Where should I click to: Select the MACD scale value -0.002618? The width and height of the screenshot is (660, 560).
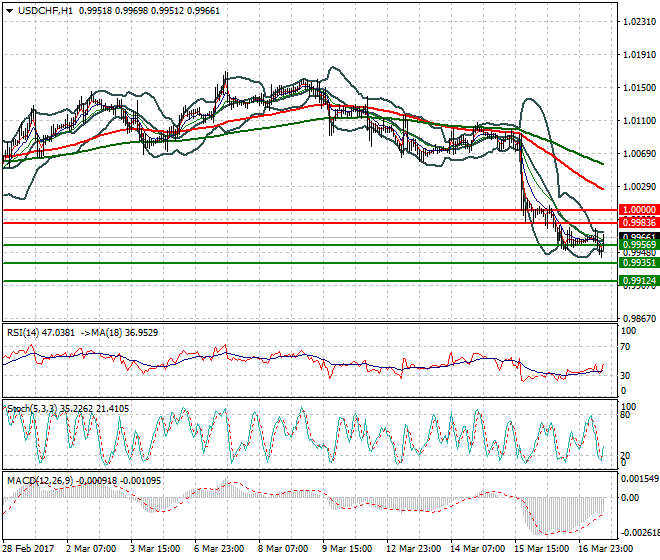pyautogui.click(x=640, y=533)
